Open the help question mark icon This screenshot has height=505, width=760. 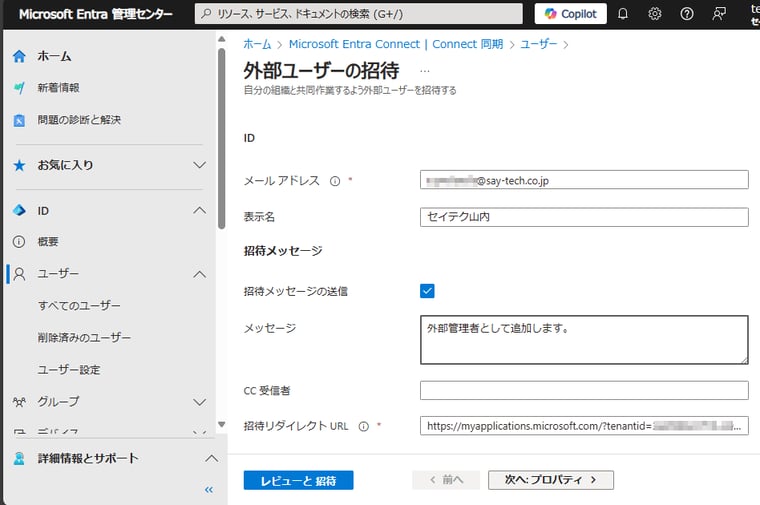686,14
